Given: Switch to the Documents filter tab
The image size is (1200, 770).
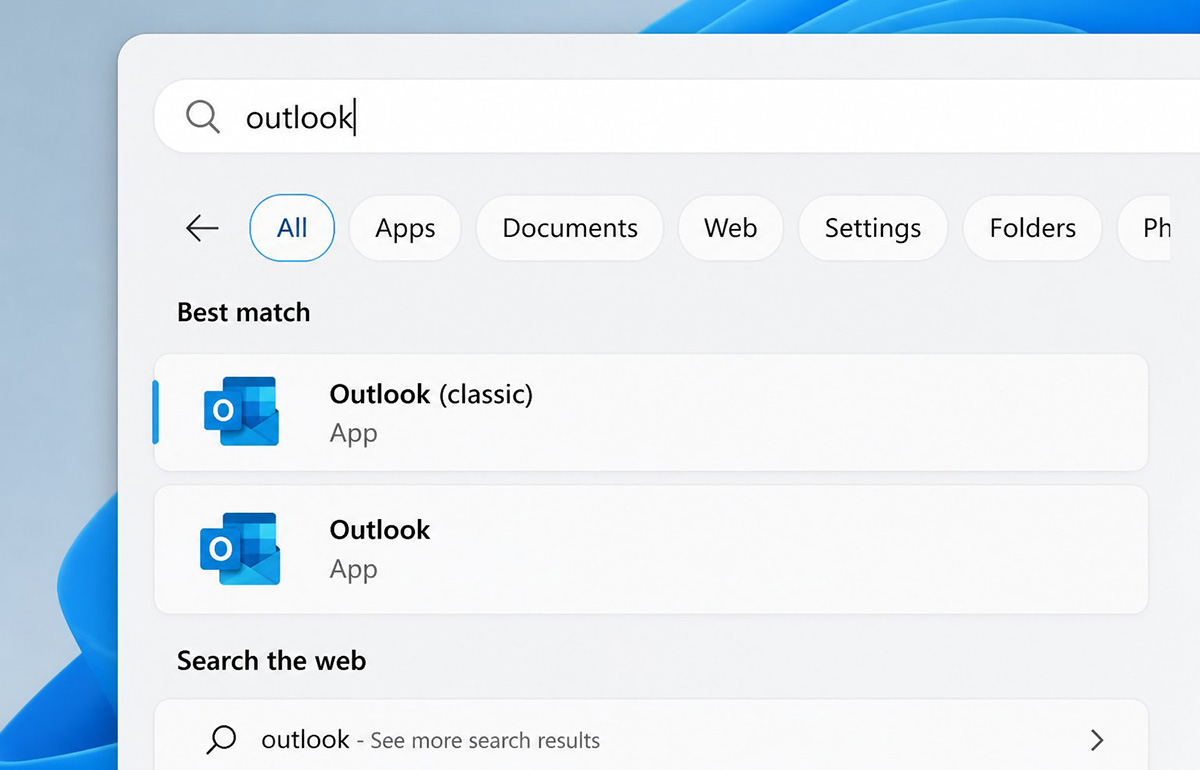Looking at the screenshot, I should tap(570, 228).
